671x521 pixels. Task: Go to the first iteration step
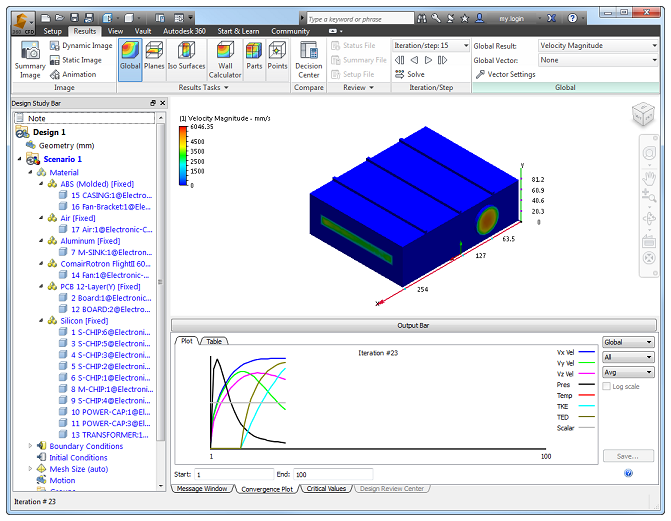(x=399, y=60)
